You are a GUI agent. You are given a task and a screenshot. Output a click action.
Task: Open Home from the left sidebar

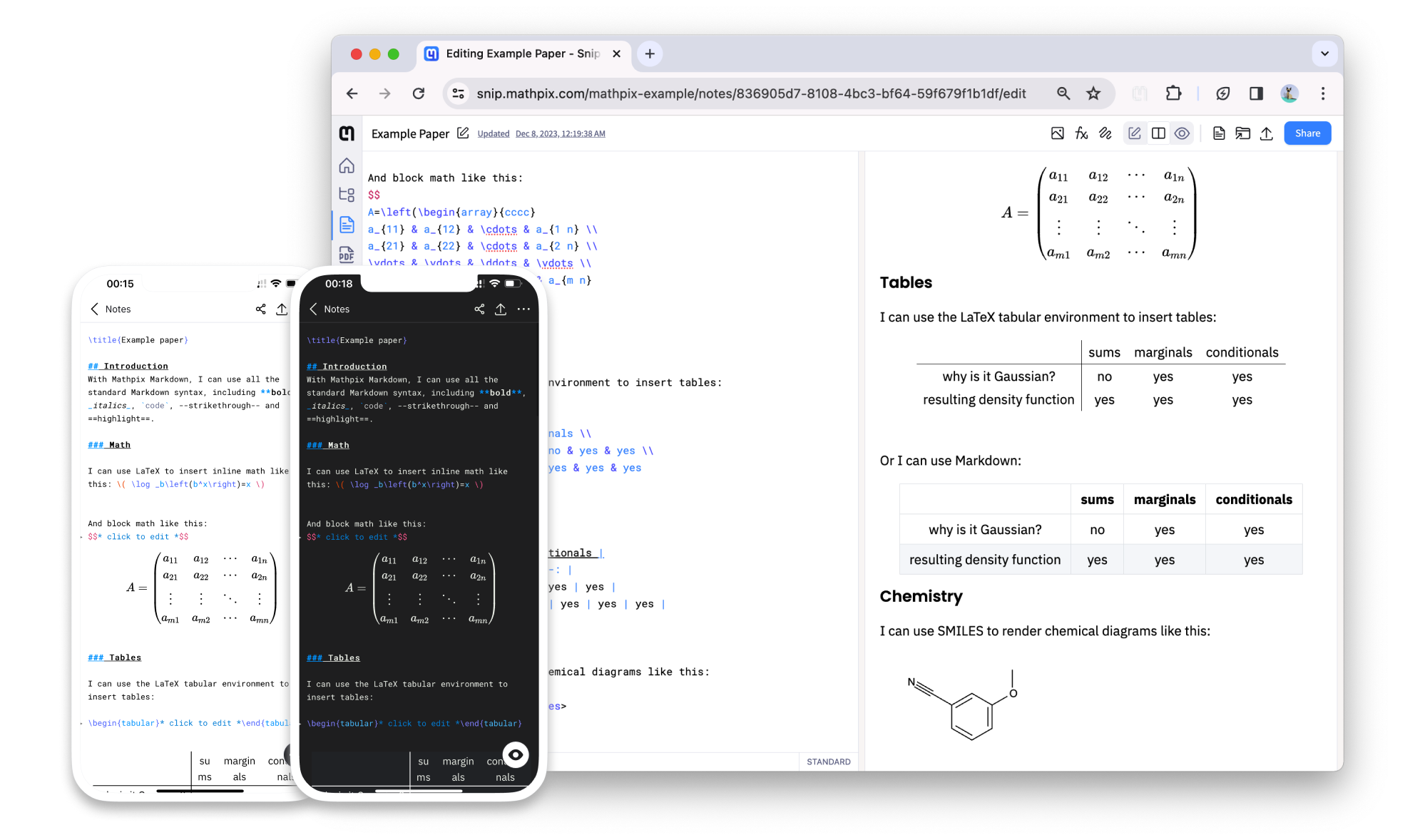pos(347,165)
